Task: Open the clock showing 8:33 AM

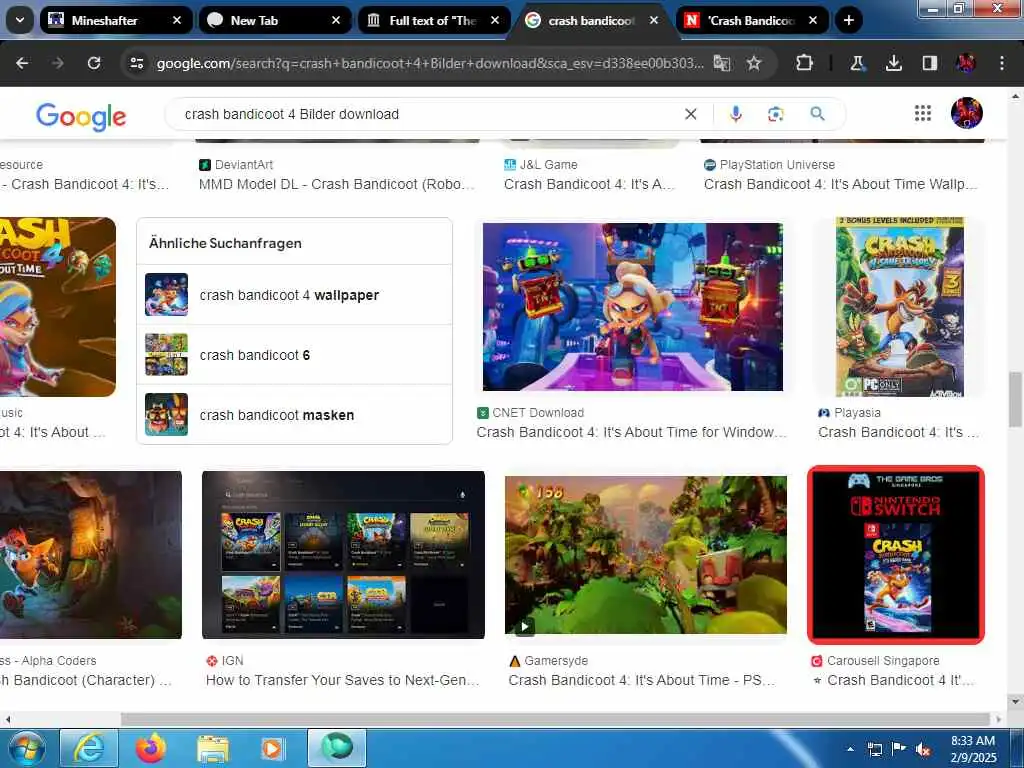Action: [973, 749]
